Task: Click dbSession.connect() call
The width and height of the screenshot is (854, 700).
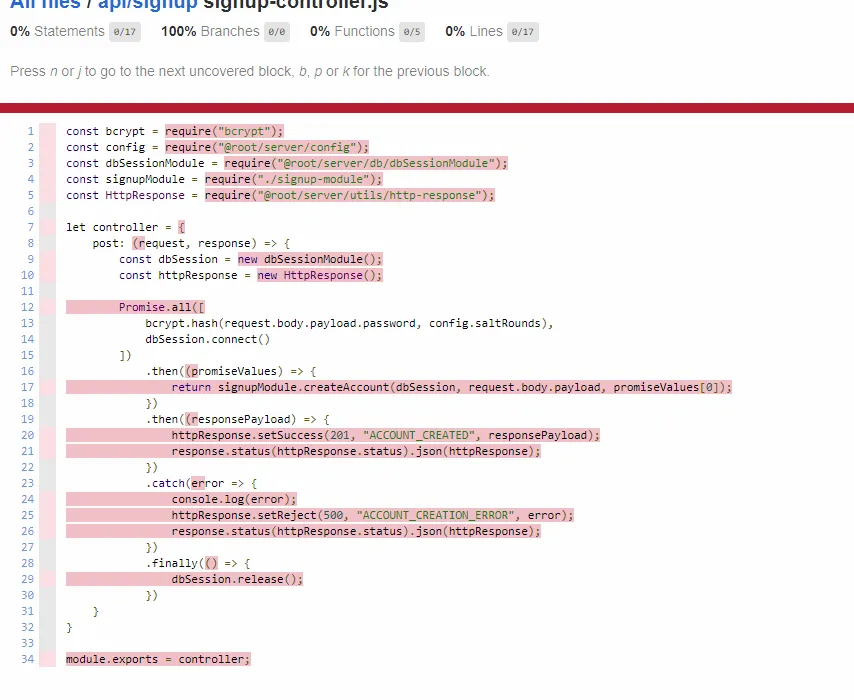Action: click(x=208, y=339)
